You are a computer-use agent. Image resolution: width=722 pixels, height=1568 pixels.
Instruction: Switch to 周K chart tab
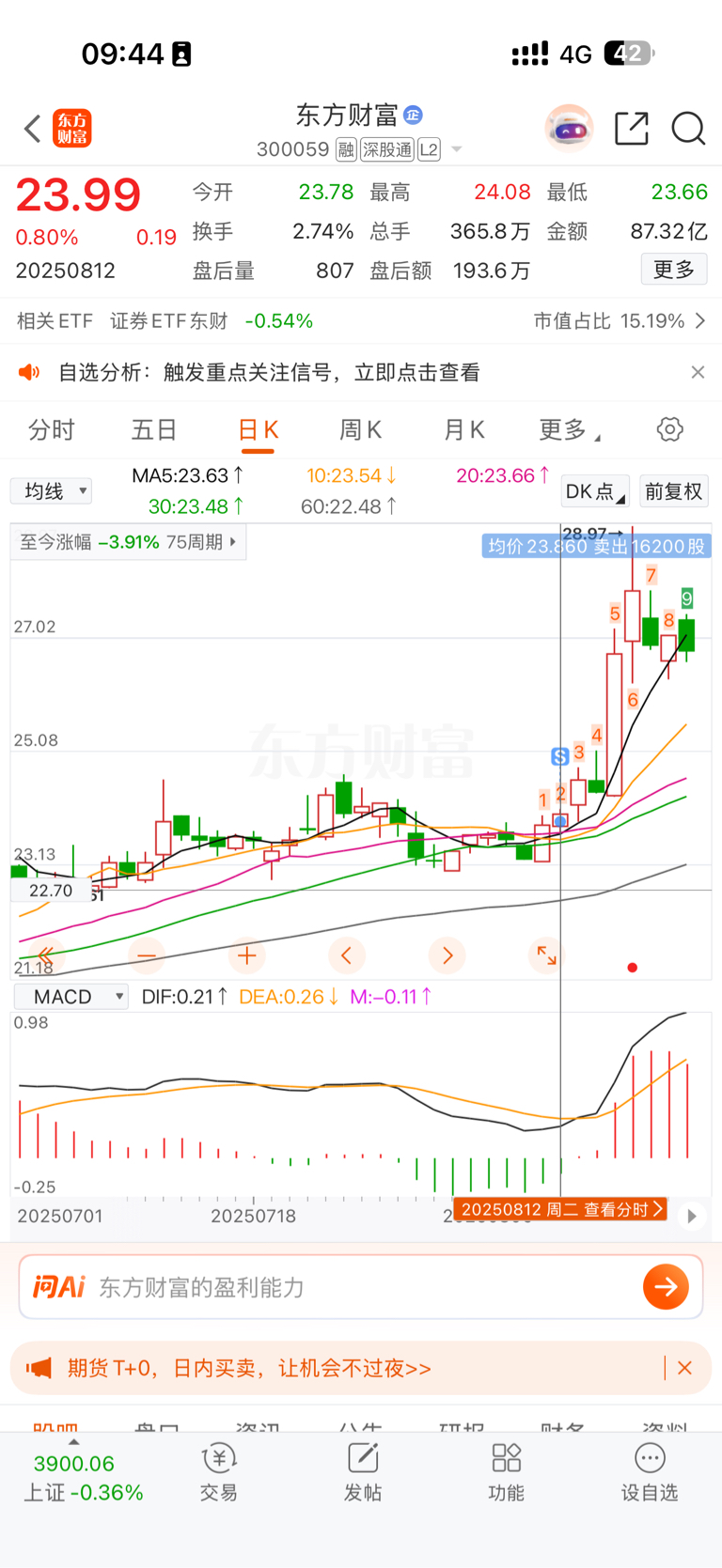click(x=360, y=430)
